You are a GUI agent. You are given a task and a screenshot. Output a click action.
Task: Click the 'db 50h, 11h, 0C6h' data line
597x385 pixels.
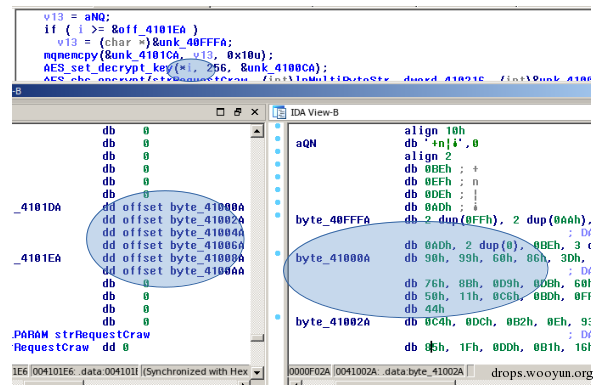(497, 297)
